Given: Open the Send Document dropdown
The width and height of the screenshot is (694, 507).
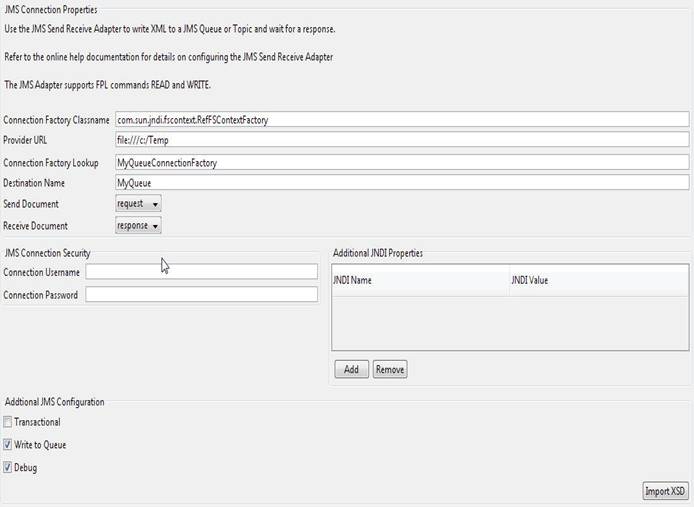Looking at the screenshot, I should click(x=138, y=204).
